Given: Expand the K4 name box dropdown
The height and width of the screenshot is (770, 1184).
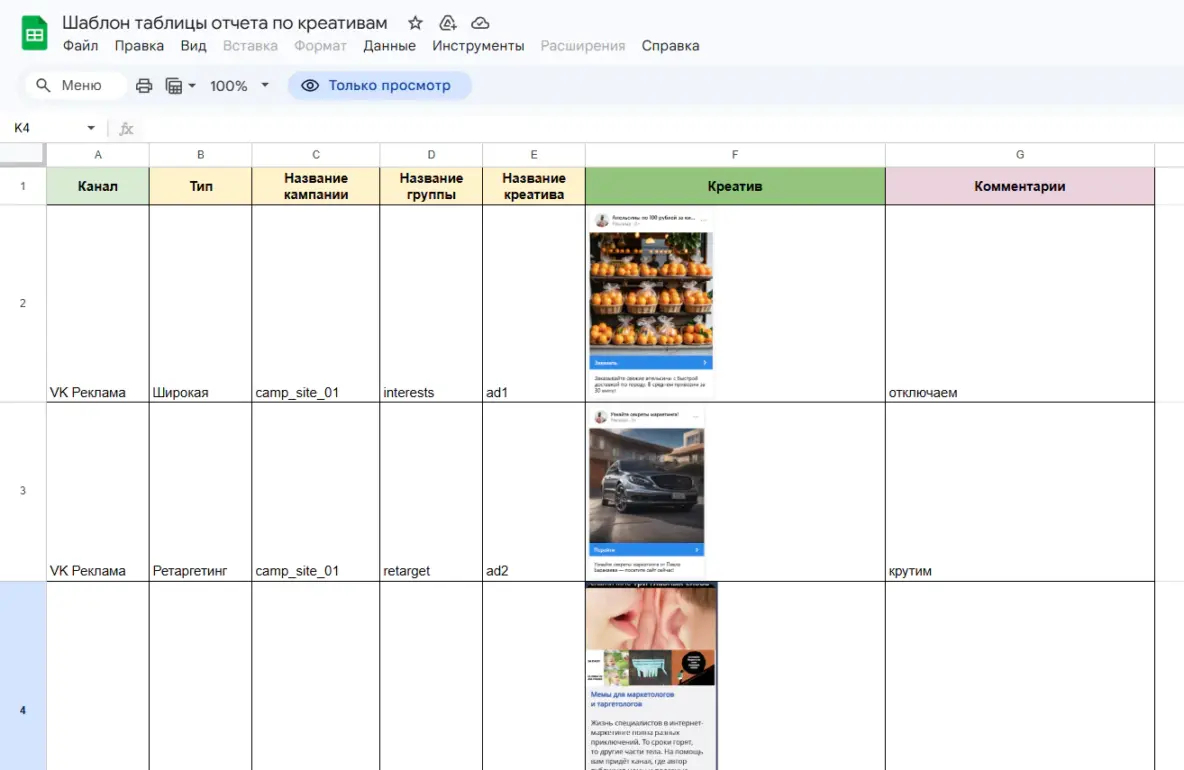Looking at the screenshot, I should pyautogui.click(x=91, y=128).
